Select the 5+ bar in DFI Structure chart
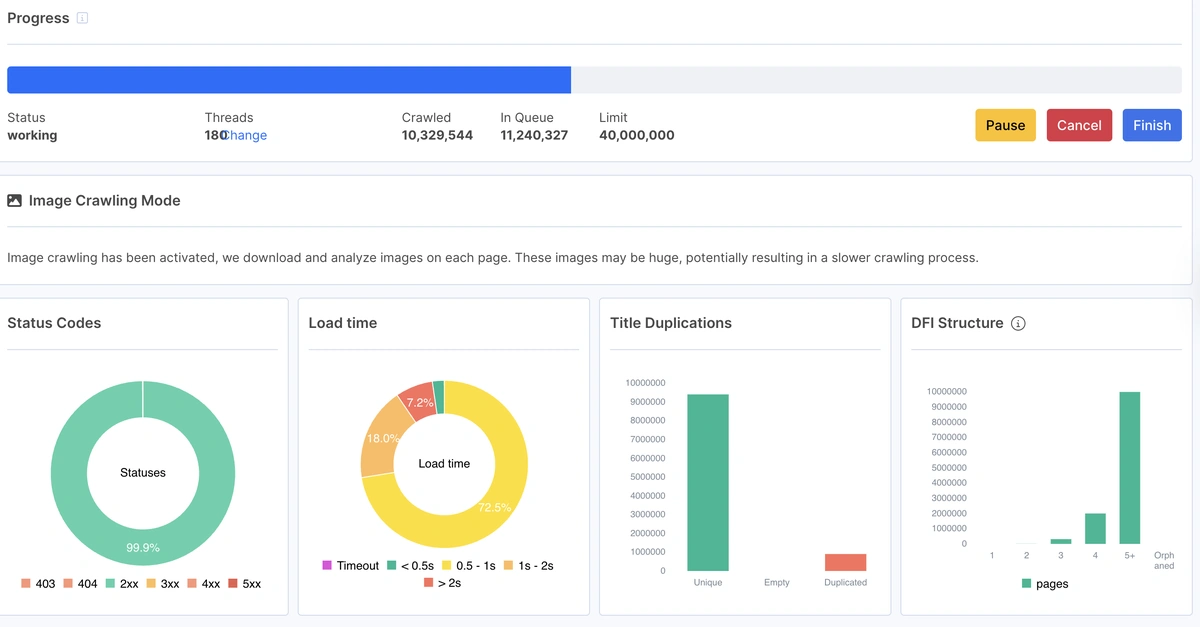The width and height of the screenshot is (1200, 627). [x=1129, y=467]
